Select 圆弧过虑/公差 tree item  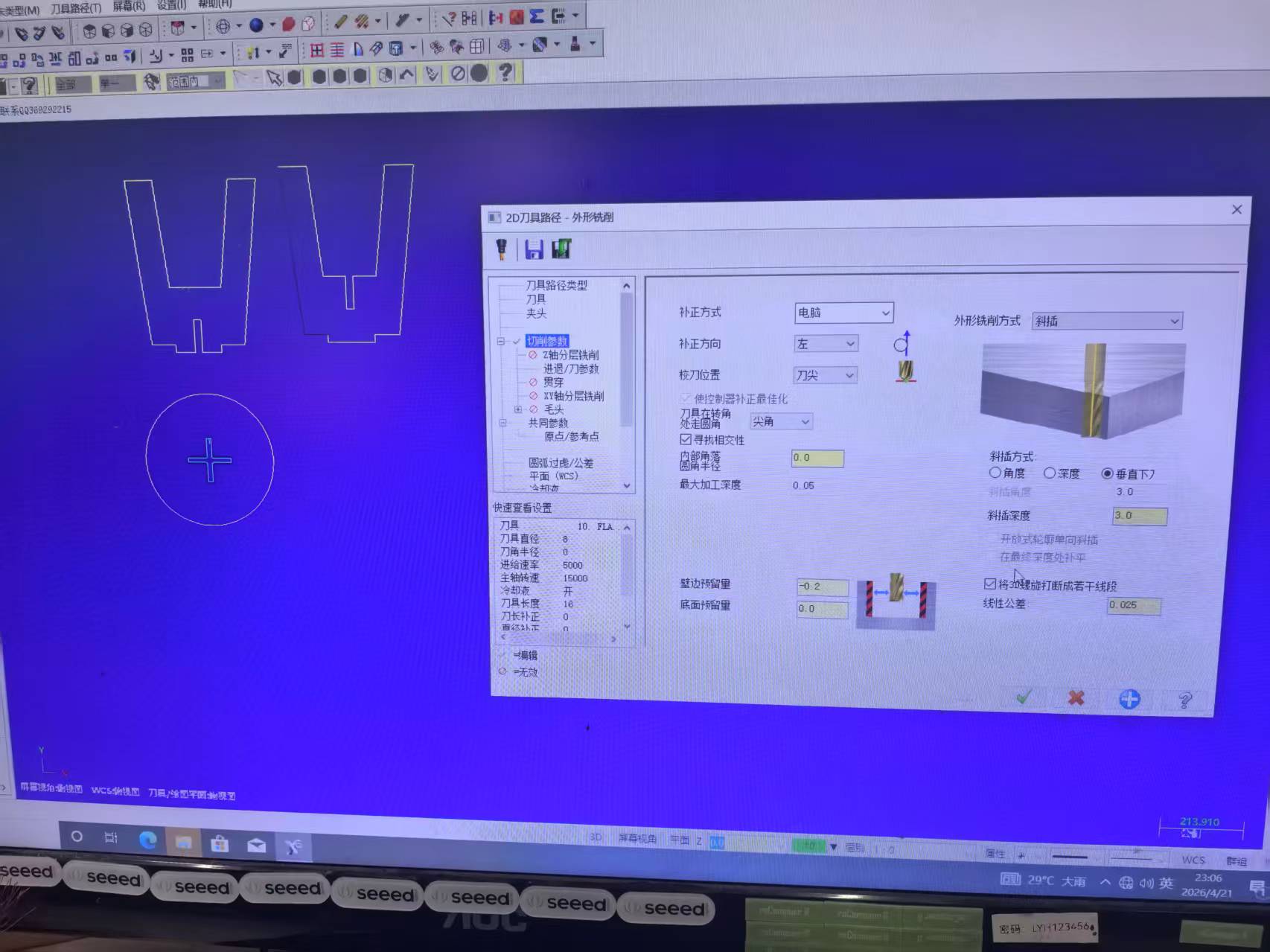561,463
